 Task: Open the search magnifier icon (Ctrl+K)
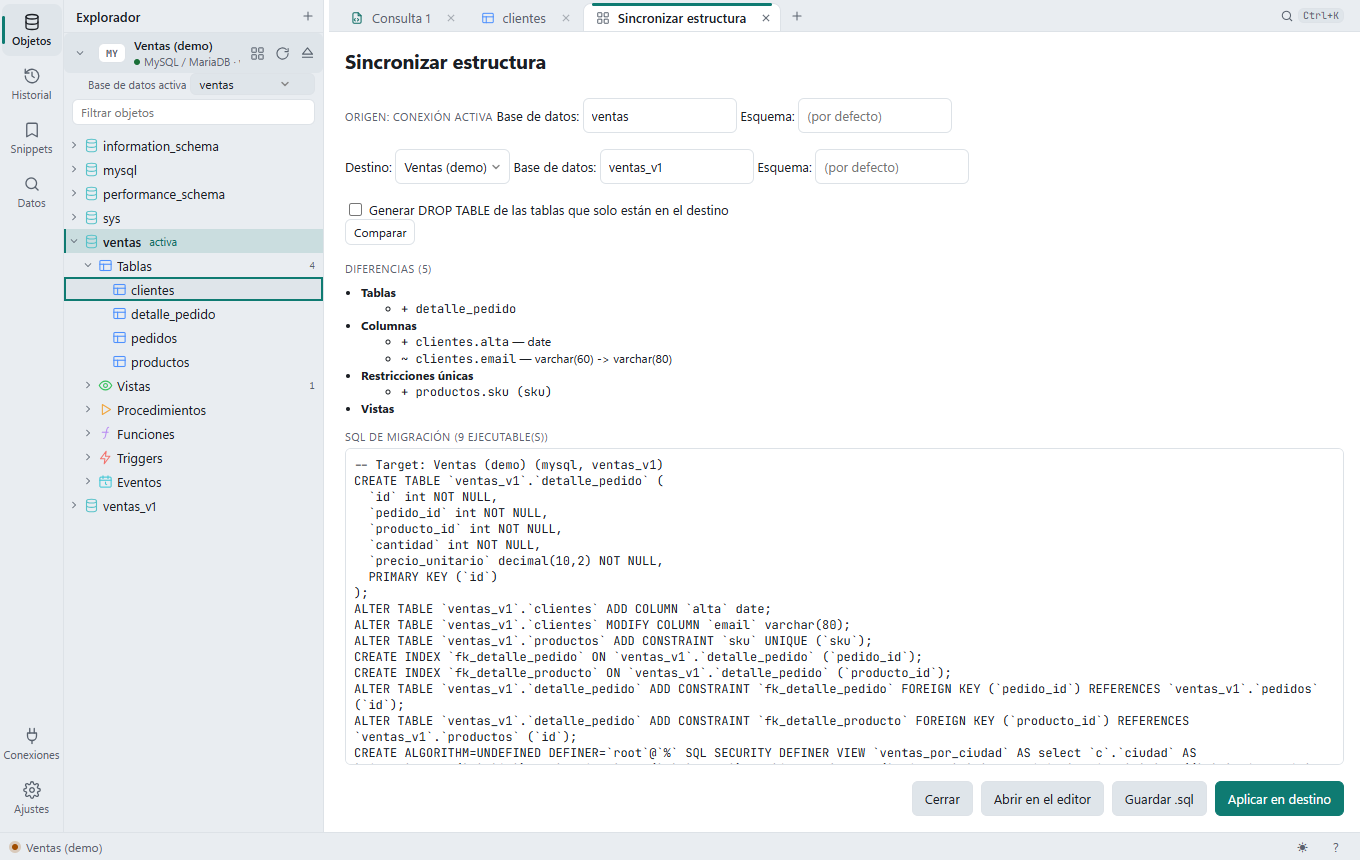pyautogui.click(x=1287, y=16)
